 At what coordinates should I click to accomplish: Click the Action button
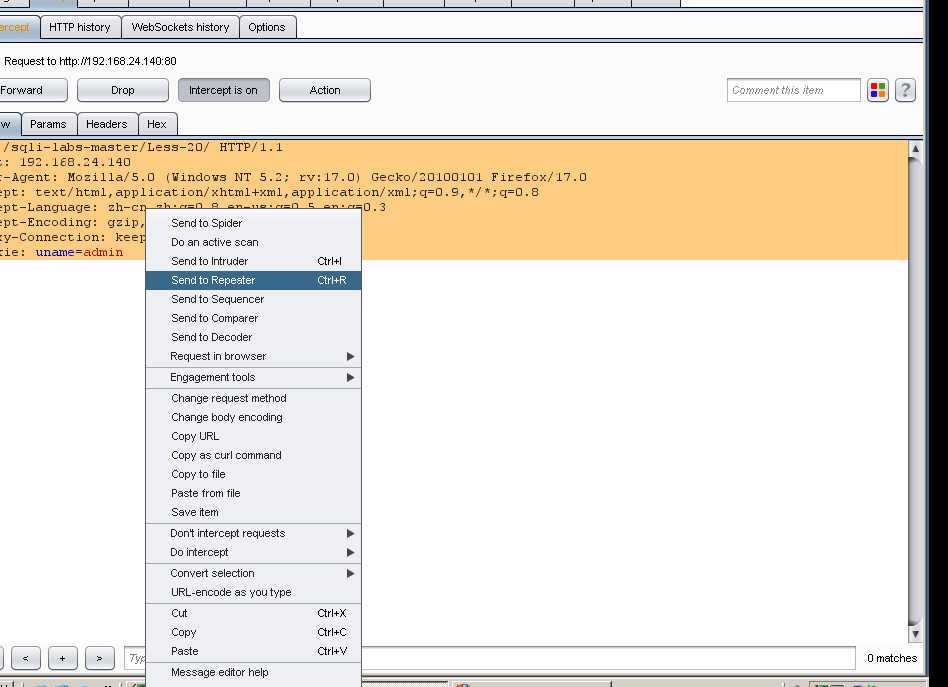click(x=325, y=90)
